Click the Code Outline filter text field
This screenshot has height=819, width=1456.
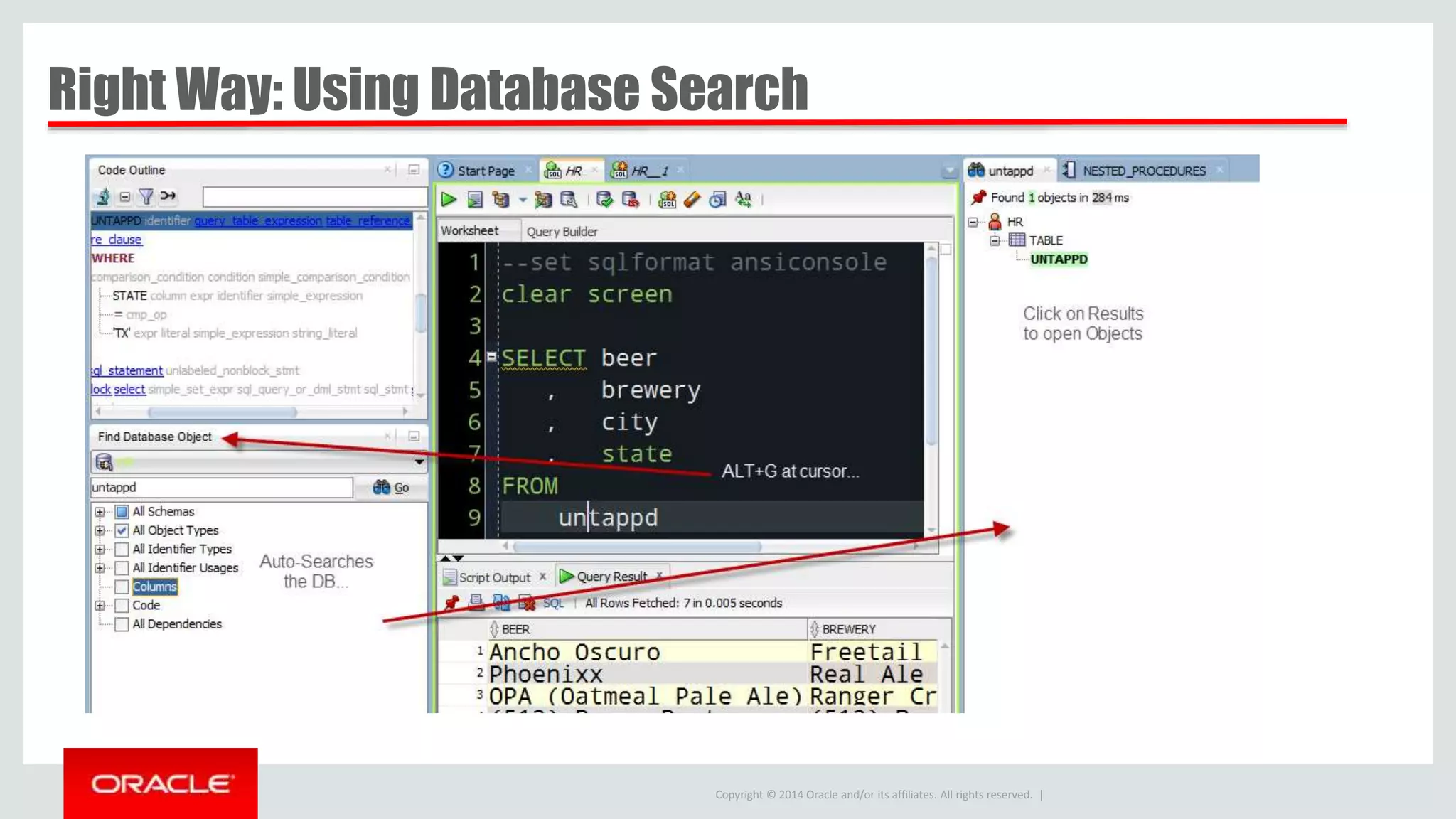pos(314,197)
